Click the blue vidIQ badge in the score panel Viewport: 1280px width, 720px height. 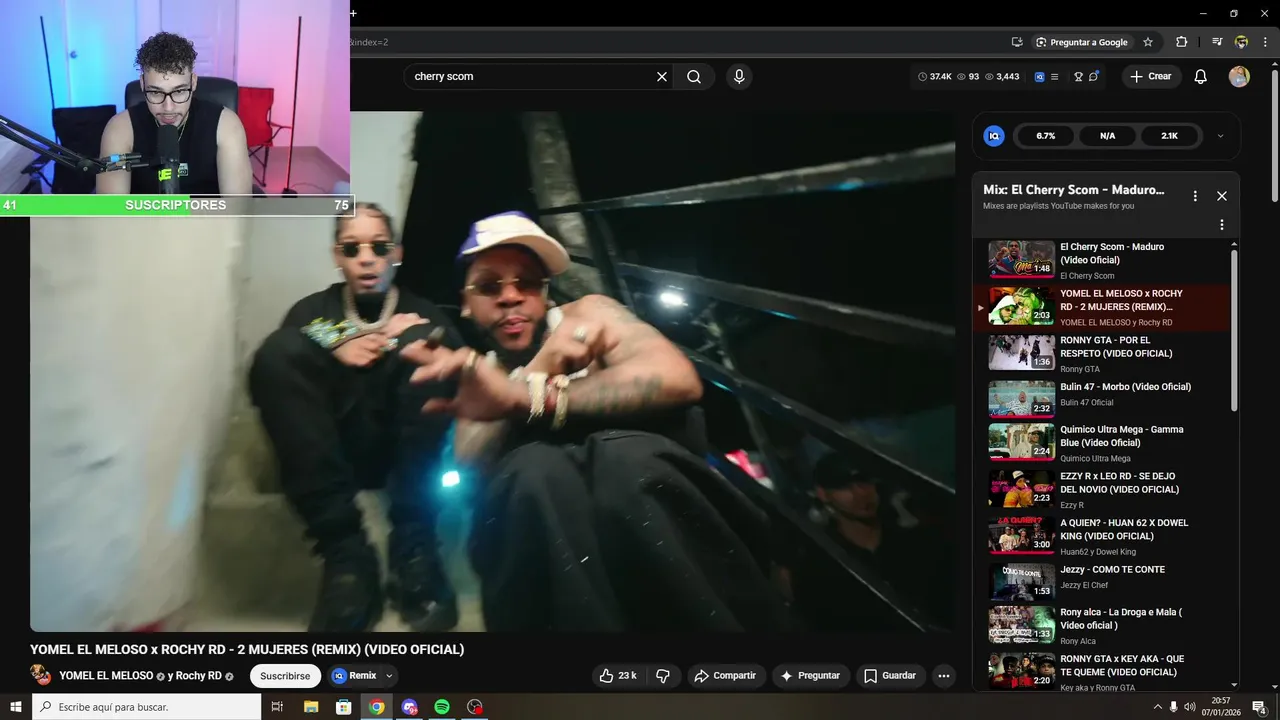pos(994,136)
